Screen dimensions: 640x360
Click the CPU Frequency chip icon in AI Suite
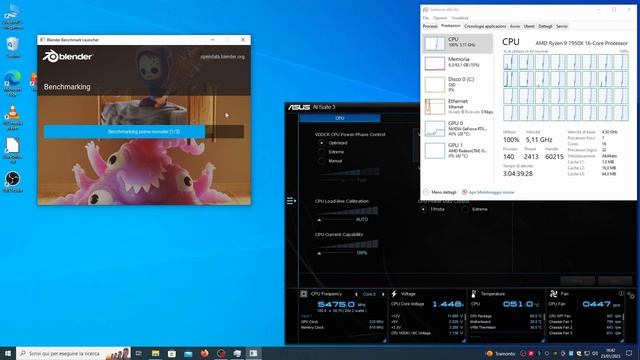pyautogui.click(x=304, y=294)
